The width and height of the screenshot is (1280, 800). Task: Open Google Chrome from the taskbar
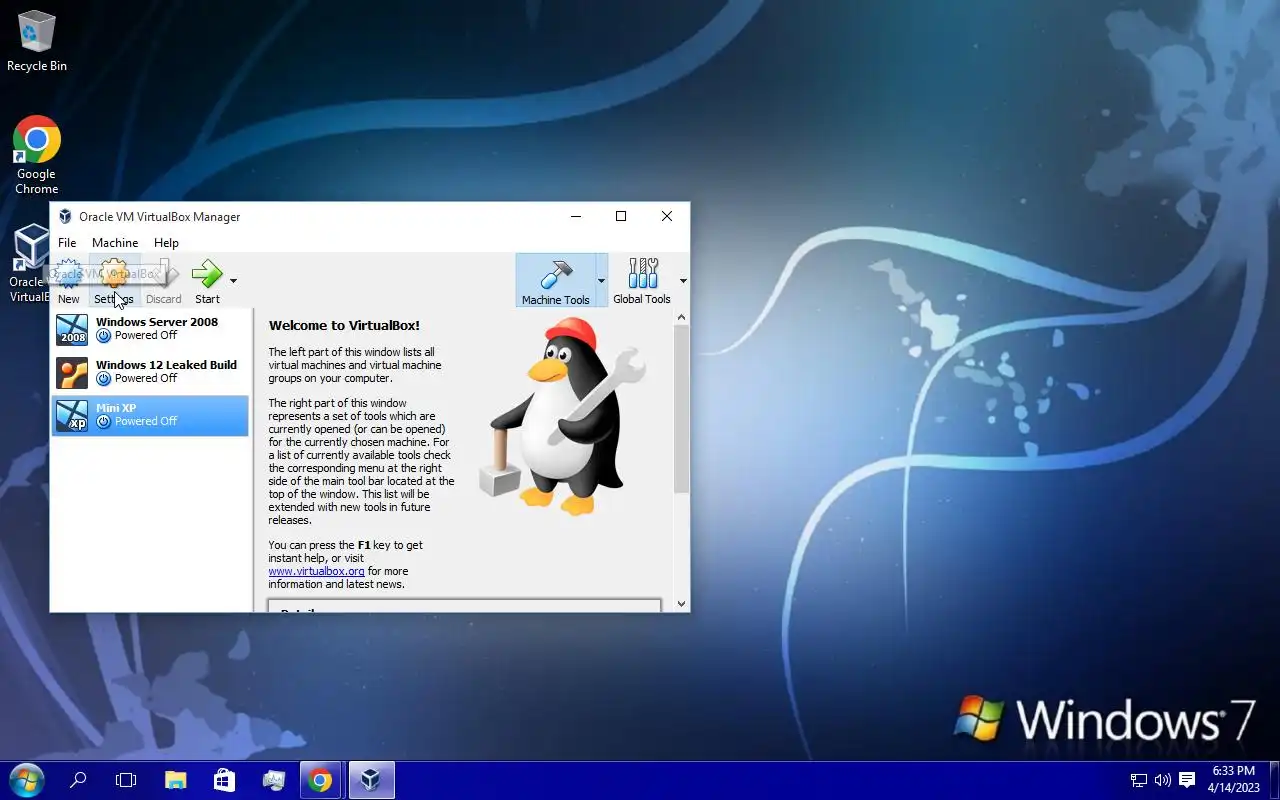(x=321, y=780)
